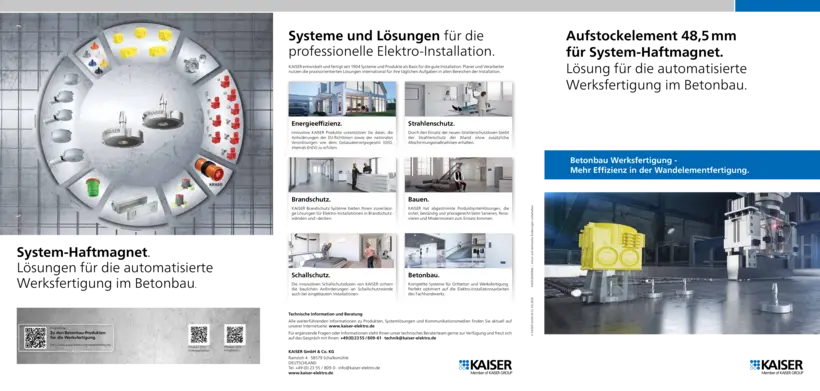Open the Schallschutz bedroom photo

click(x=343, y=250)
